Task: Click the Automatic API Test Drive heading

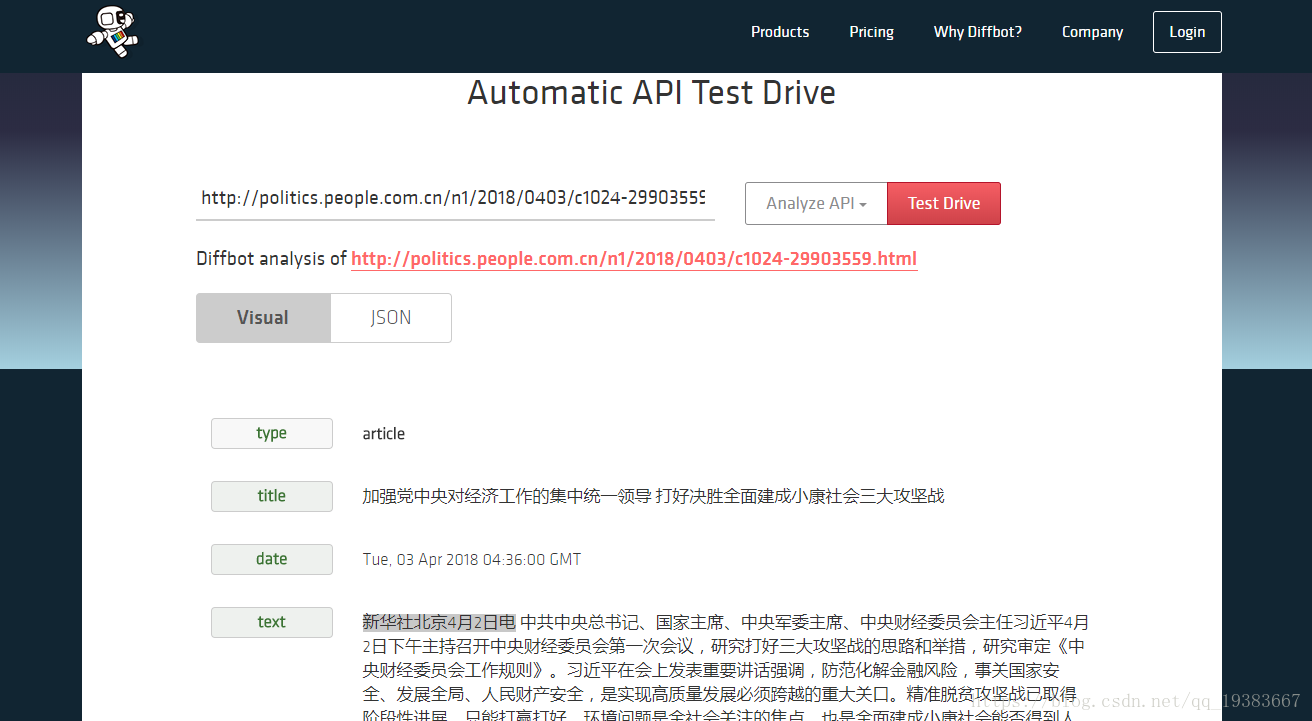Action: [652, 93]
